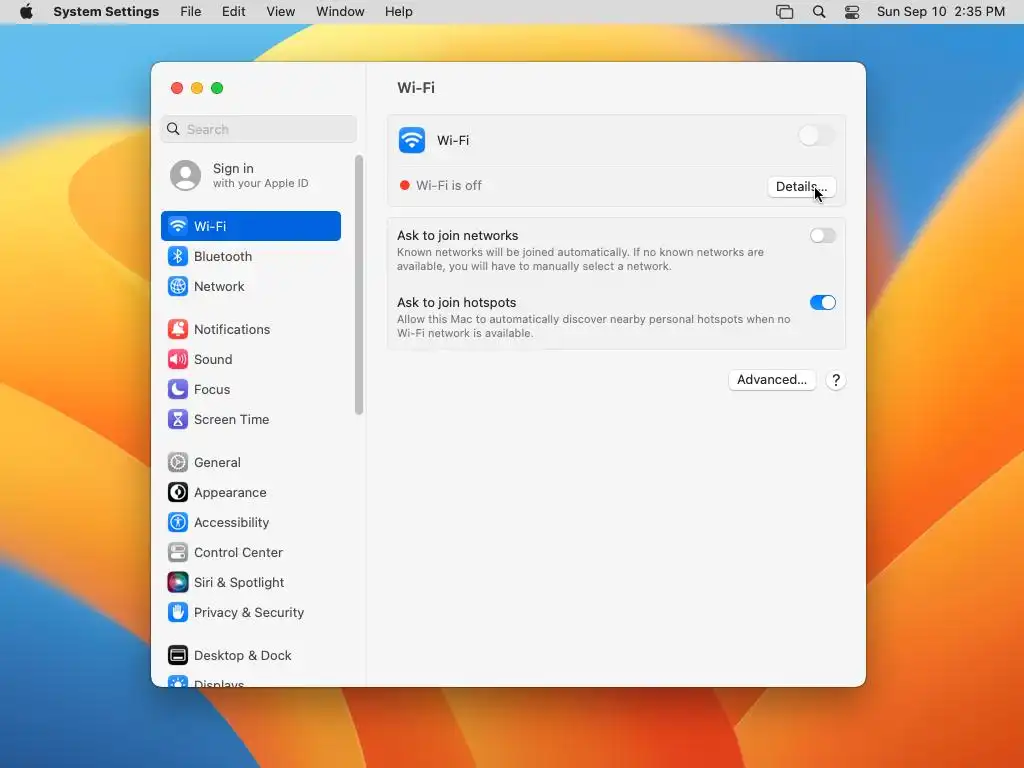Click the Desktop & Dock icon

click(178, 656)
